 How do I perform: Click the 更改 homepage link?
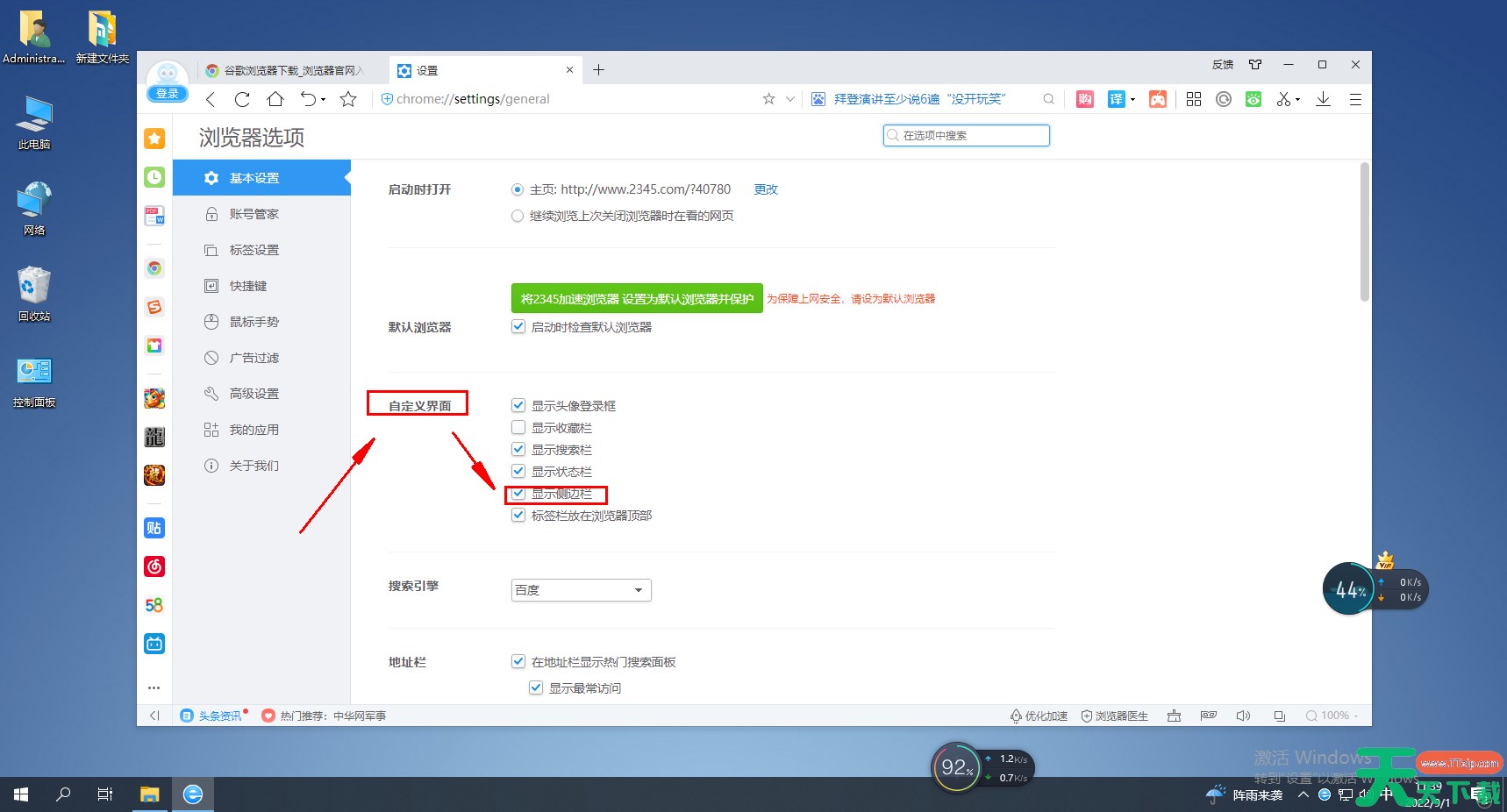pos(766,189)
